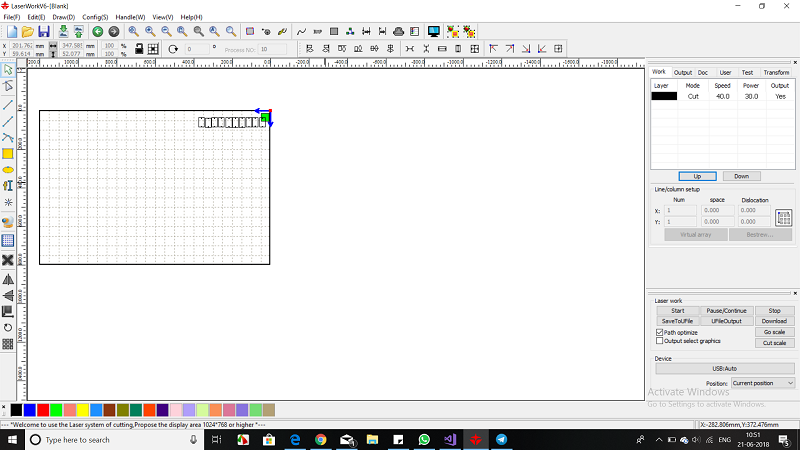Click the UFileOutput button

(x=727, y=321)
